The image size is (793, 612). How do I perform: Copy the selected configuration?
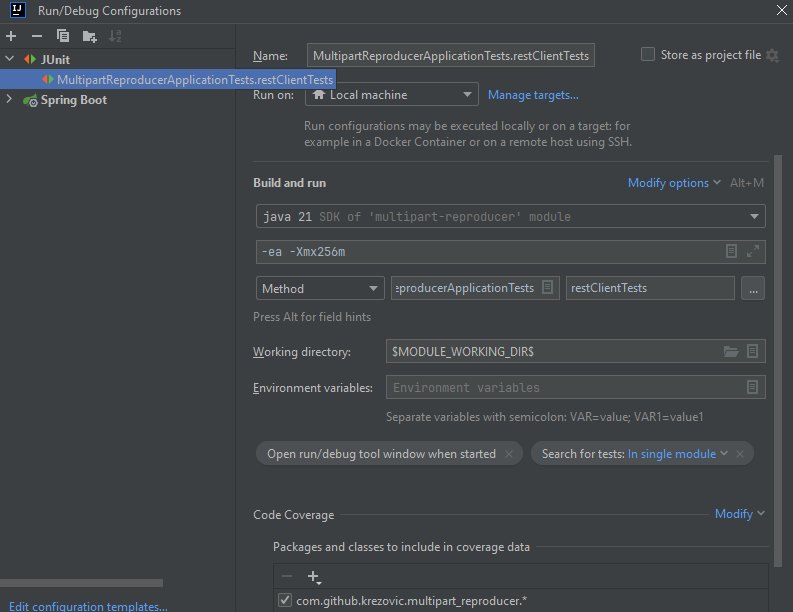coord(63,36)
